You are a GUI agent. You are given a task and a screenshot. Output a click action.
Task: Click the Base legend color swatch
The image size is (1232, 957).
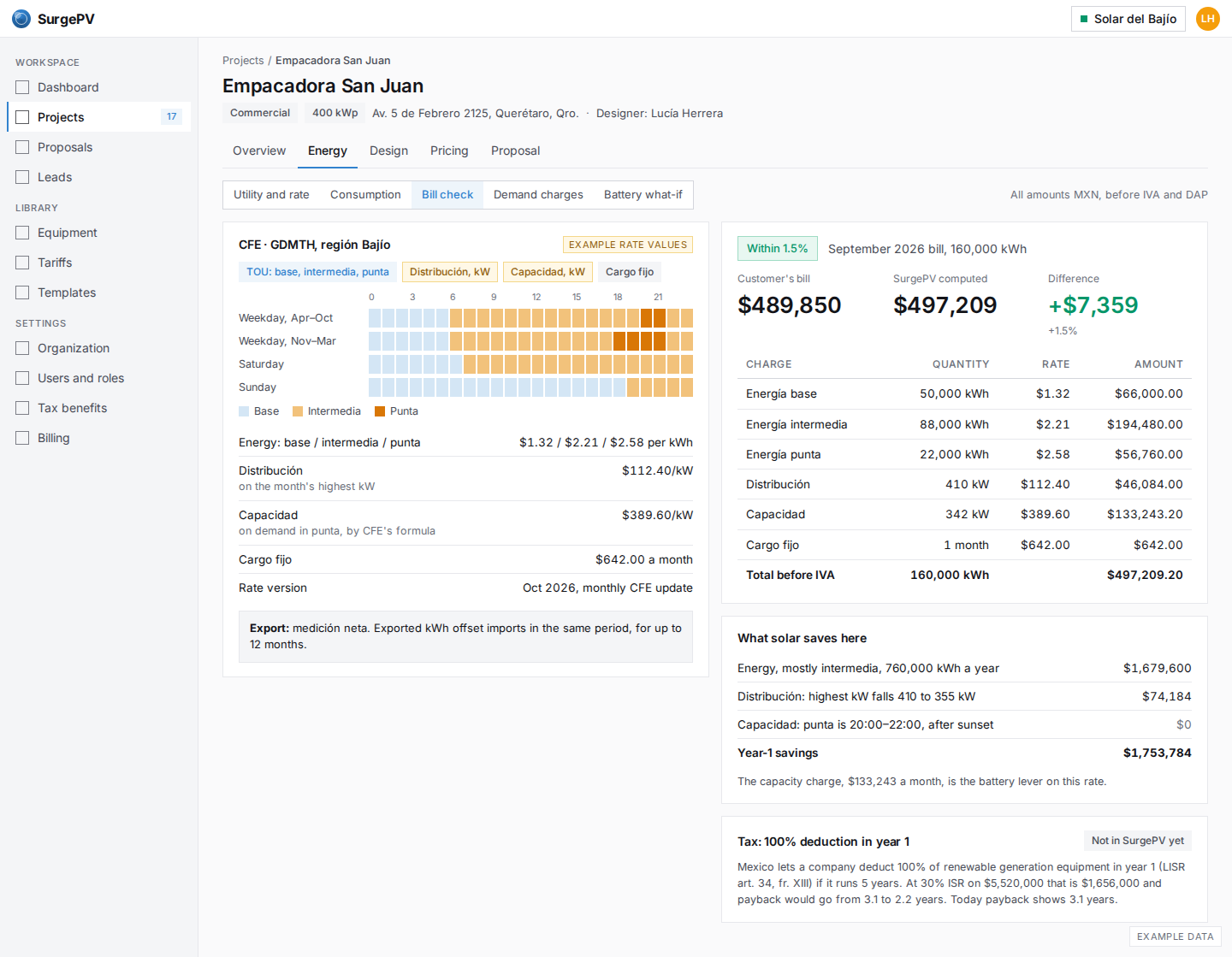244,411
